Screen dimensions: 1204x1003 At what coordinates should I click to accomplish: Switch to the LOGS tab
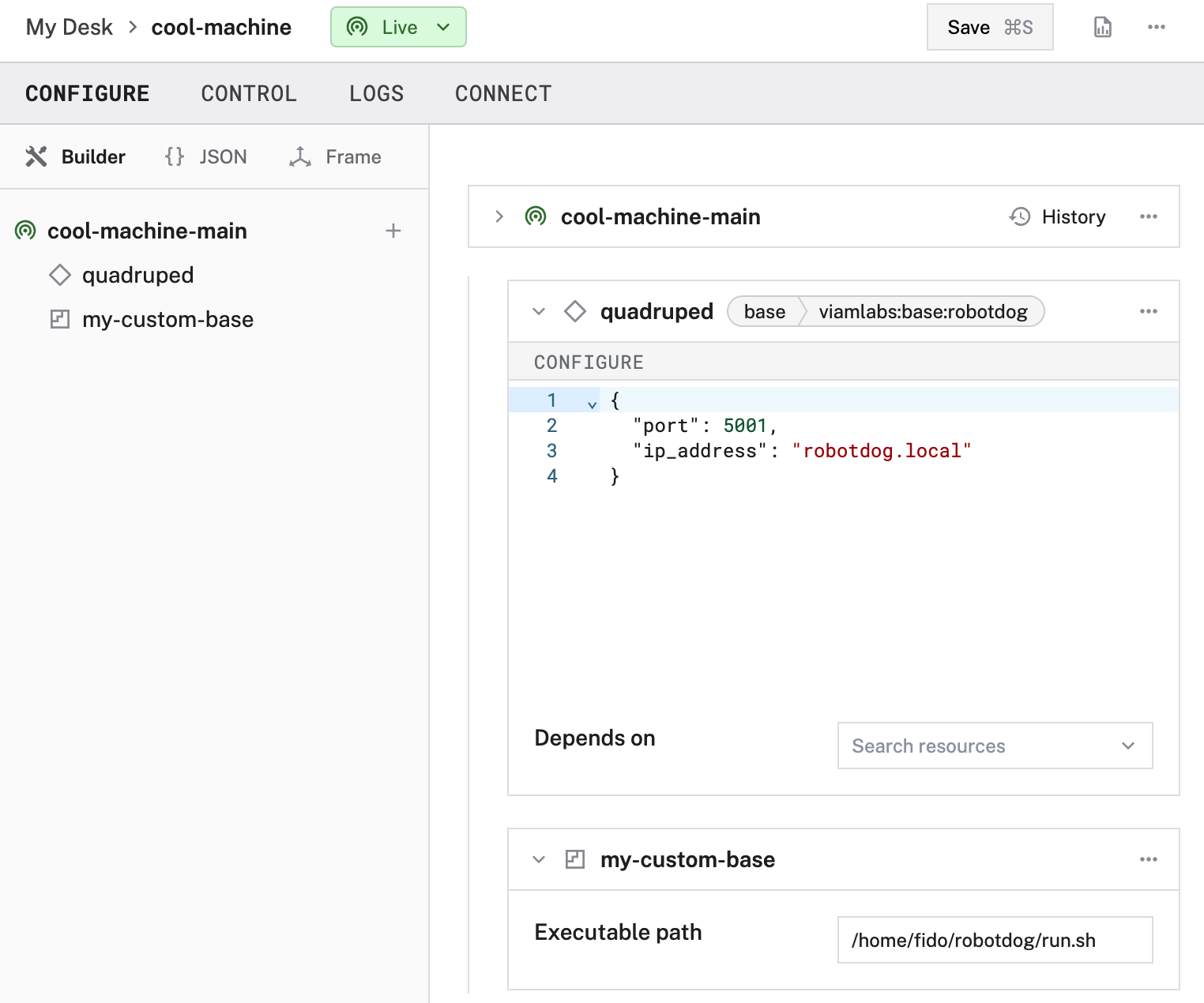point(375,93)
